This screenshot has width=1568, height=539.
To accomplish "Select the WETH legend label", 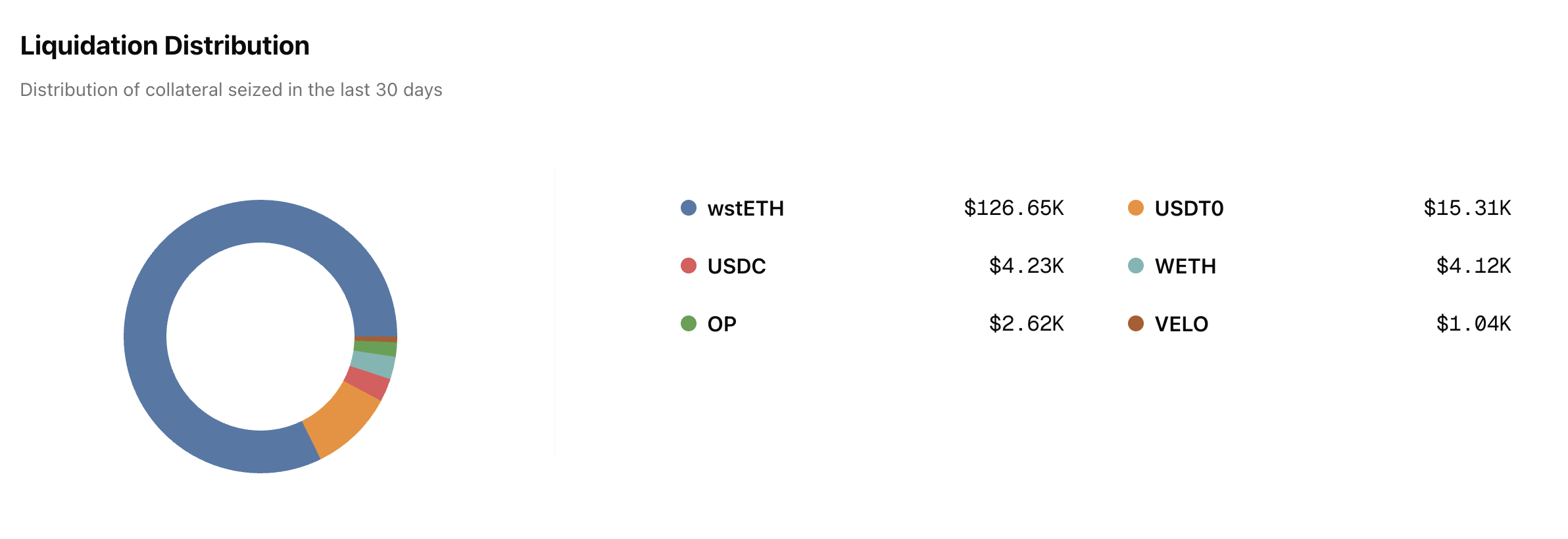I will 1186,266.
